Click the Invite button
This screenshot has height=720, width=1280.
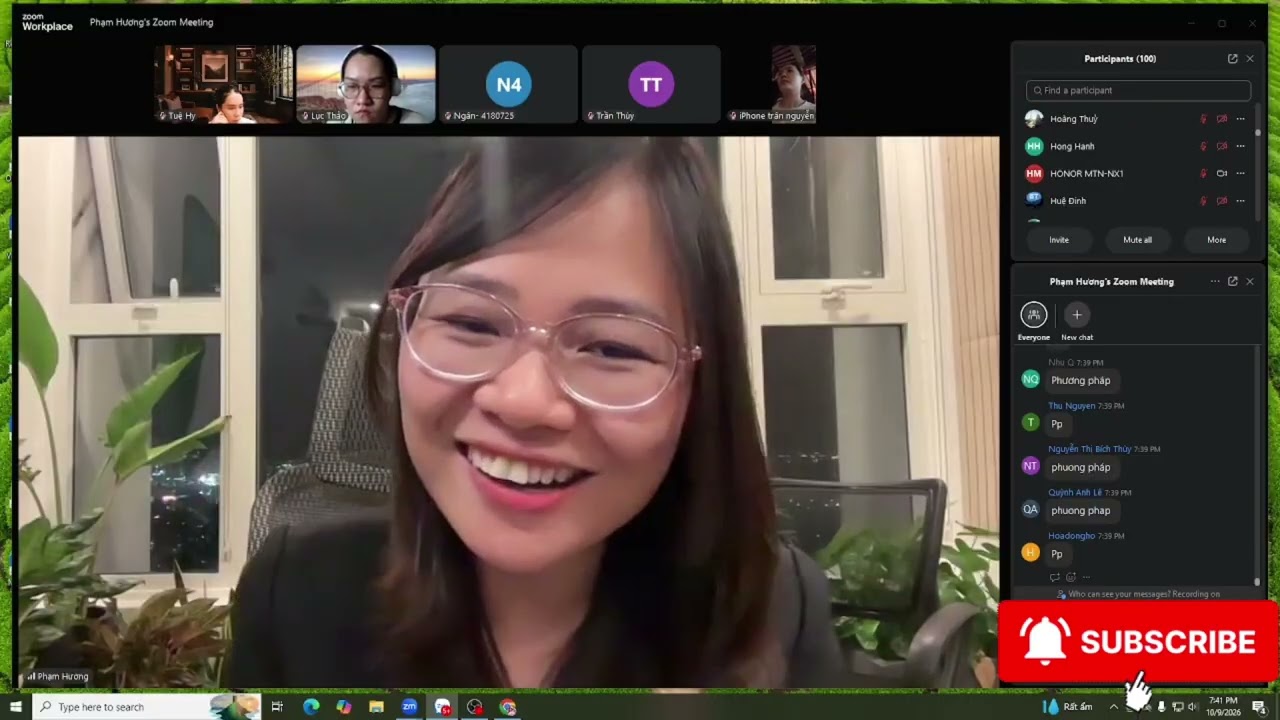1059,240
